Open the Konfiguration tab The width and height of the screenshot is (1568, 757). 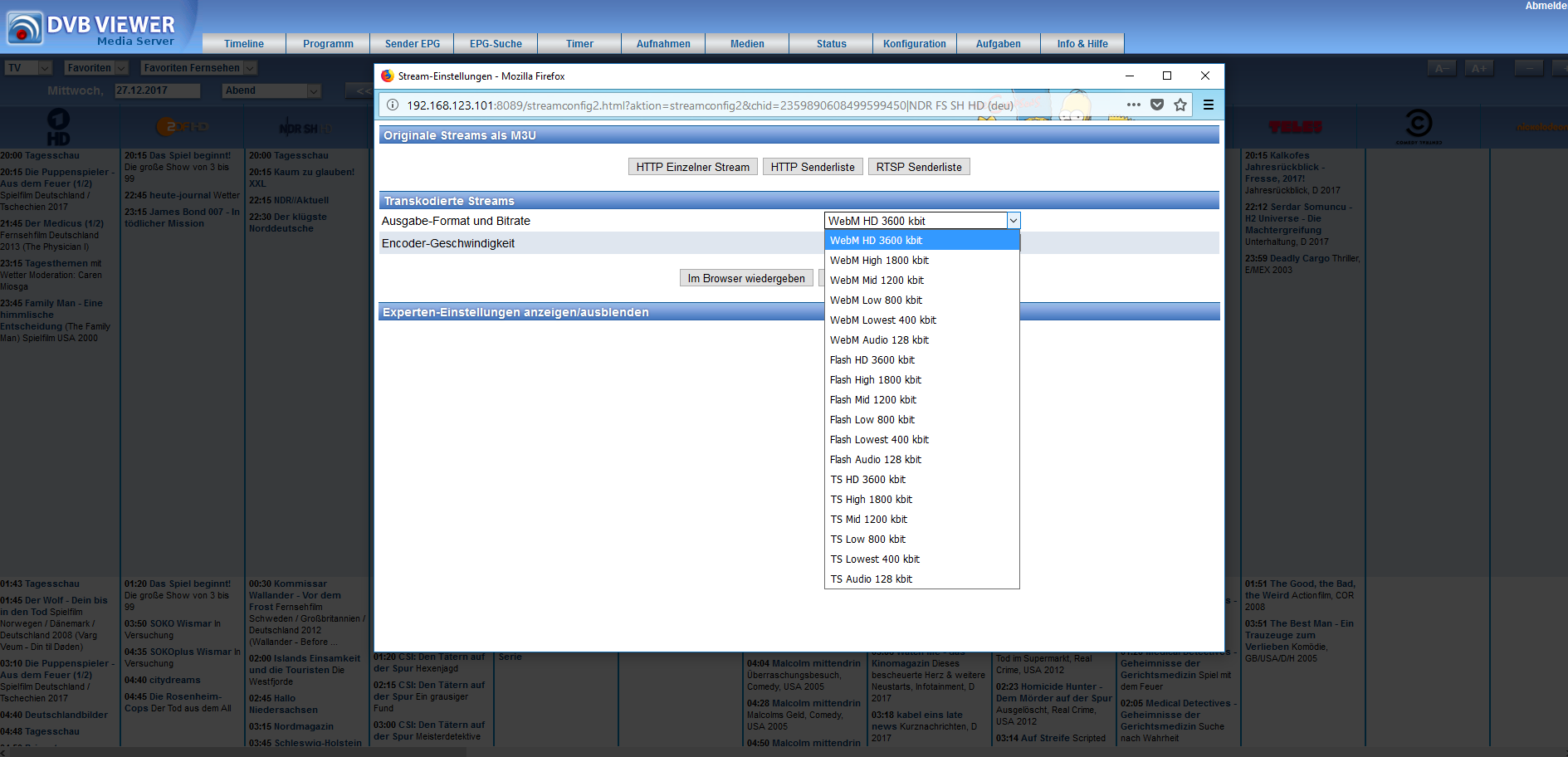point(915,44)
